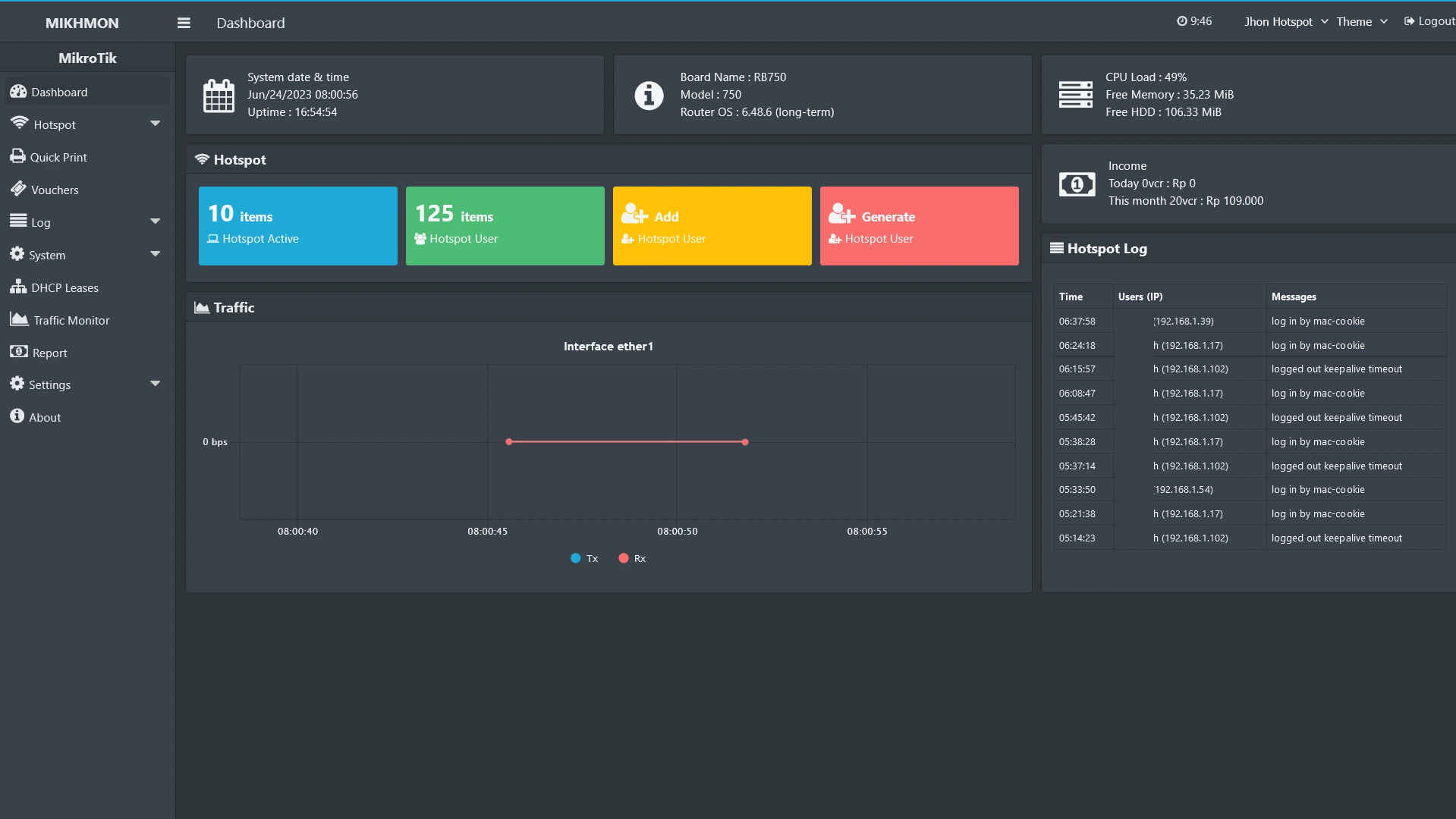Click the list icon beside Hotspot Log
Screen dimensions: 1456x819
click(x=1056, y=248)
